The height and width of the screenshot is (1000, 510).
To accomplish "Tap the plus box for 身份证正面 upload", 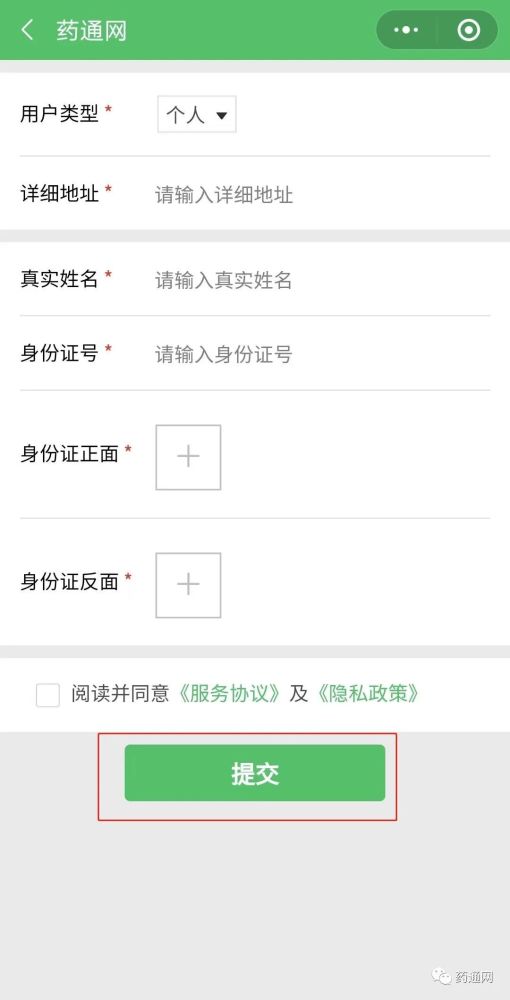I will click(x=188, y=457).
